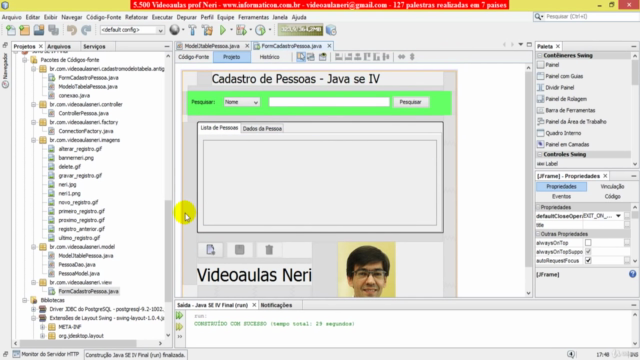Collapse Contêineres Swing palette section

point(540,56)
